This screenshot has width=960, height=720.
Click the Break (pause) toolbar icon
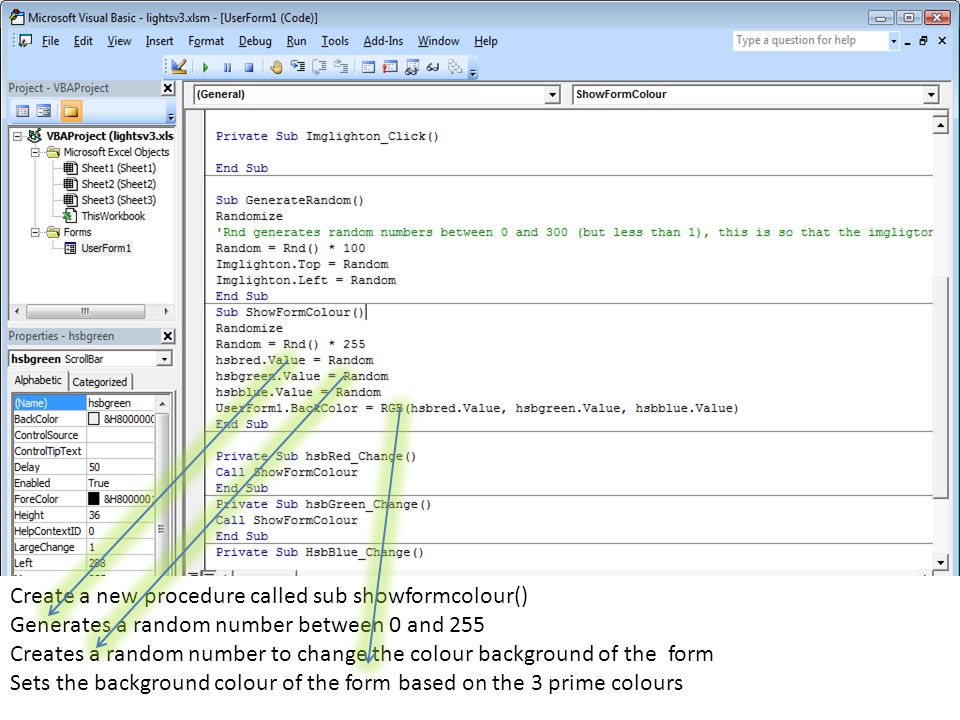[x=227, y=67]
